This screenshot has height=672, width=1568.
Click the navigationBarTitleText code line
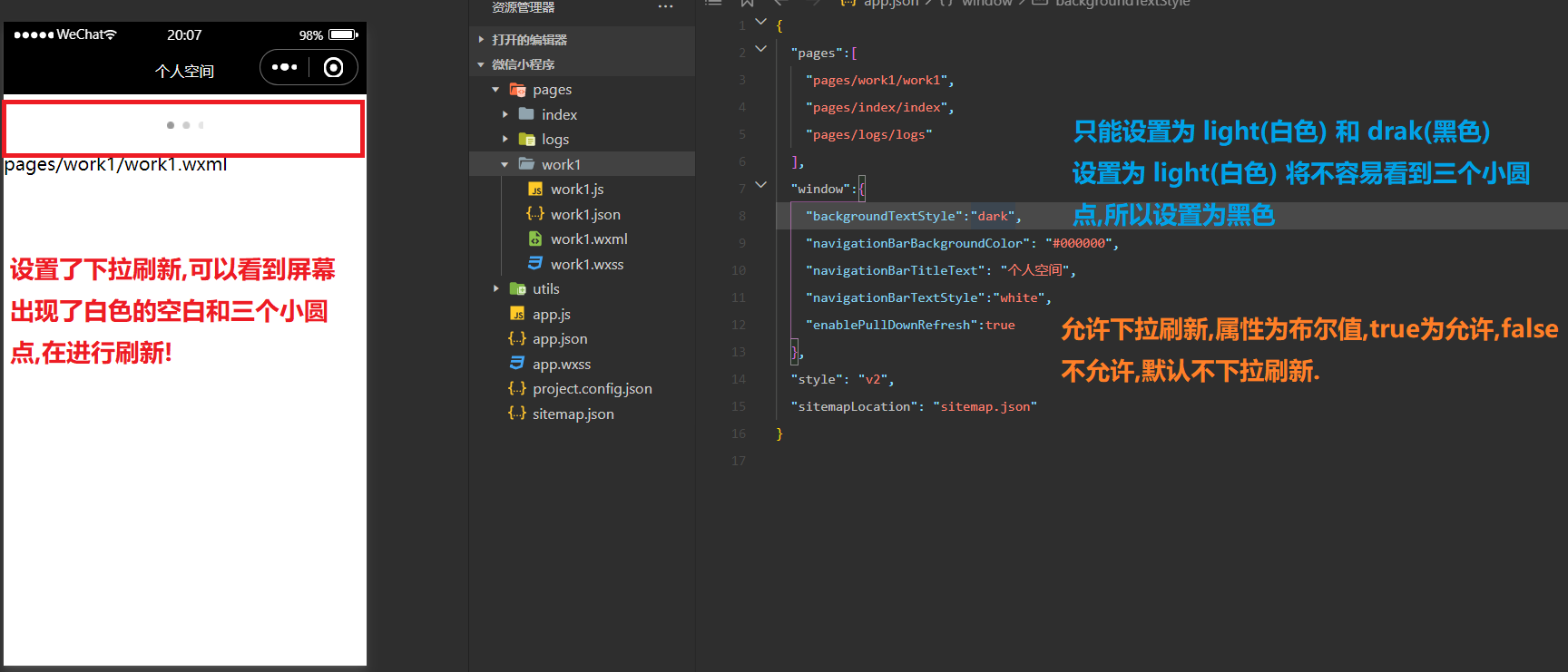[x=940, y=270]
